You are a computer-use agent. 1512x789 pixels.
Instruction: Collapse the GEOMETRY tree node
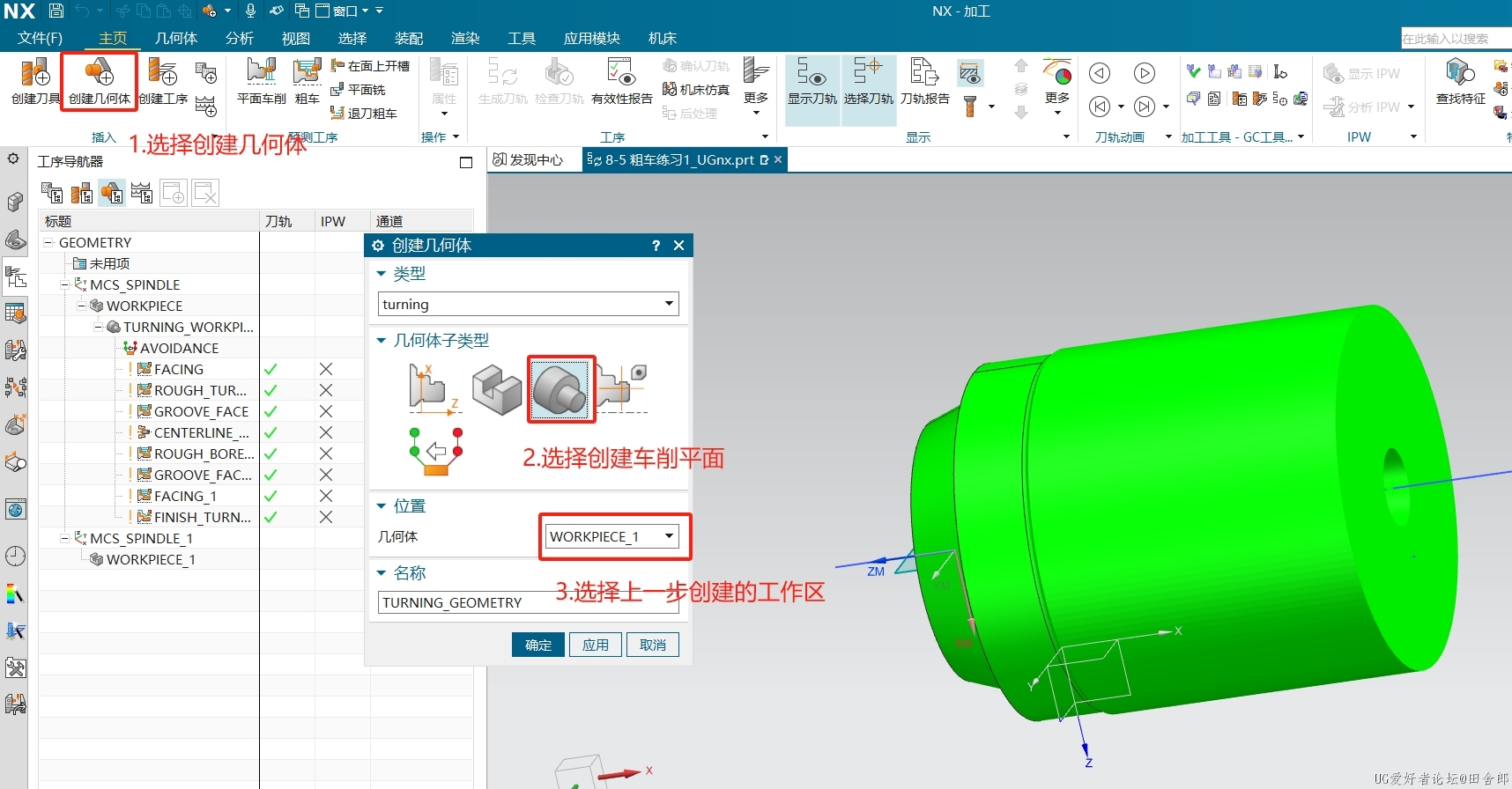(48, 242)
